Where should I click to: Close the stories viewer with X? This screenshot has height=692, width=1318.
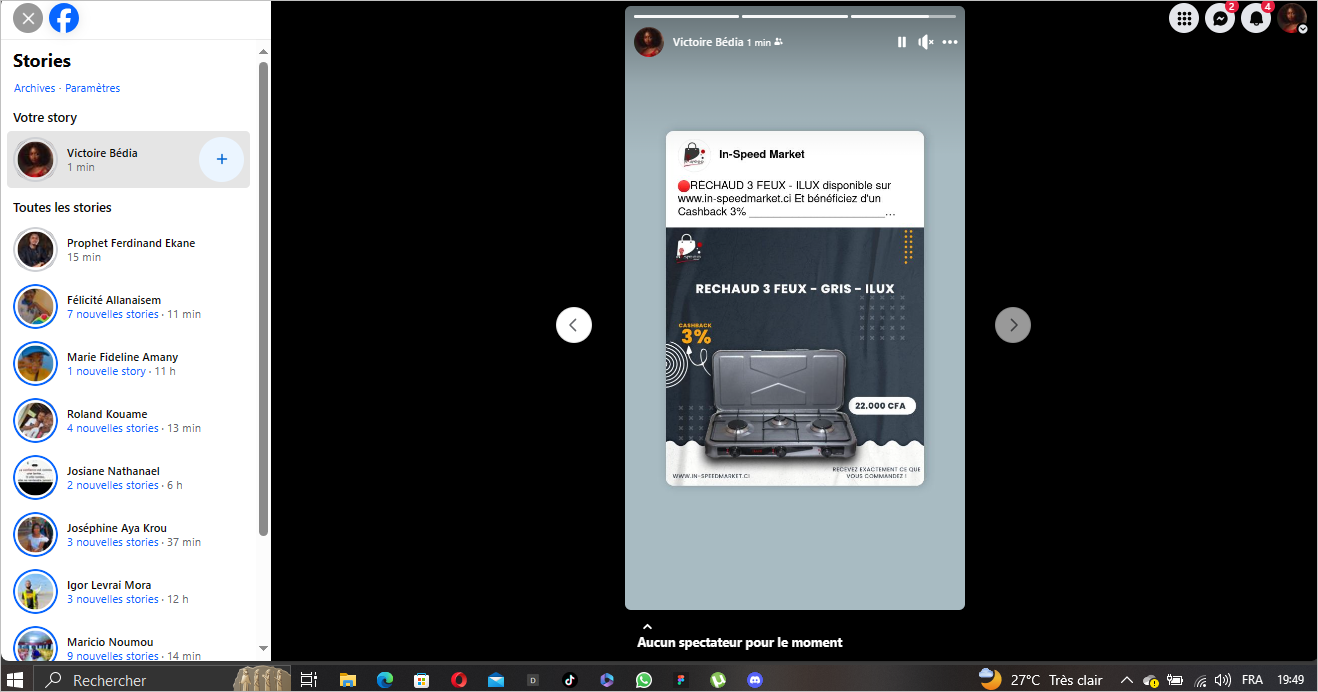[27, 18]
